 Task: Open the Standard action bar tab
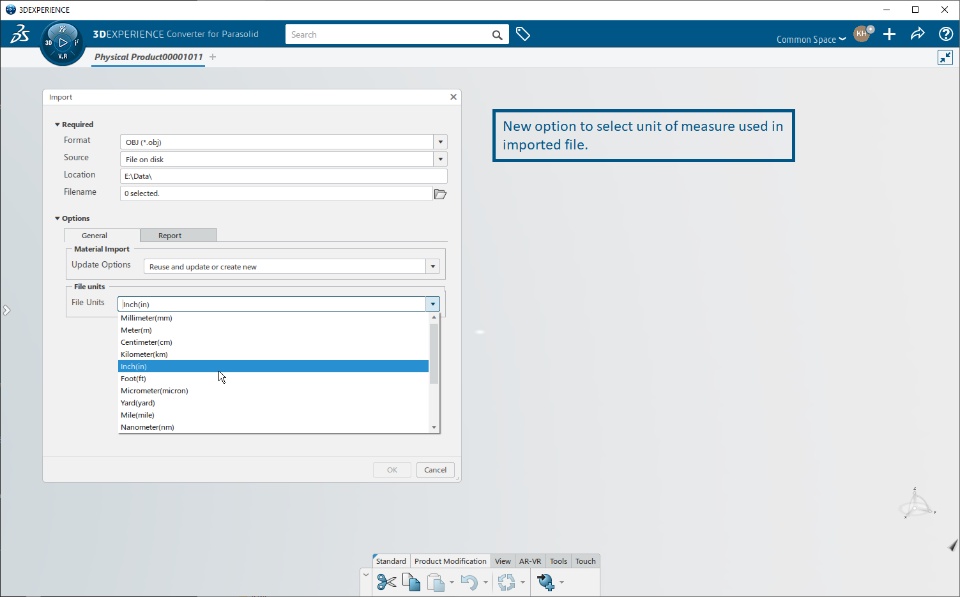click(x=391, y=561)
